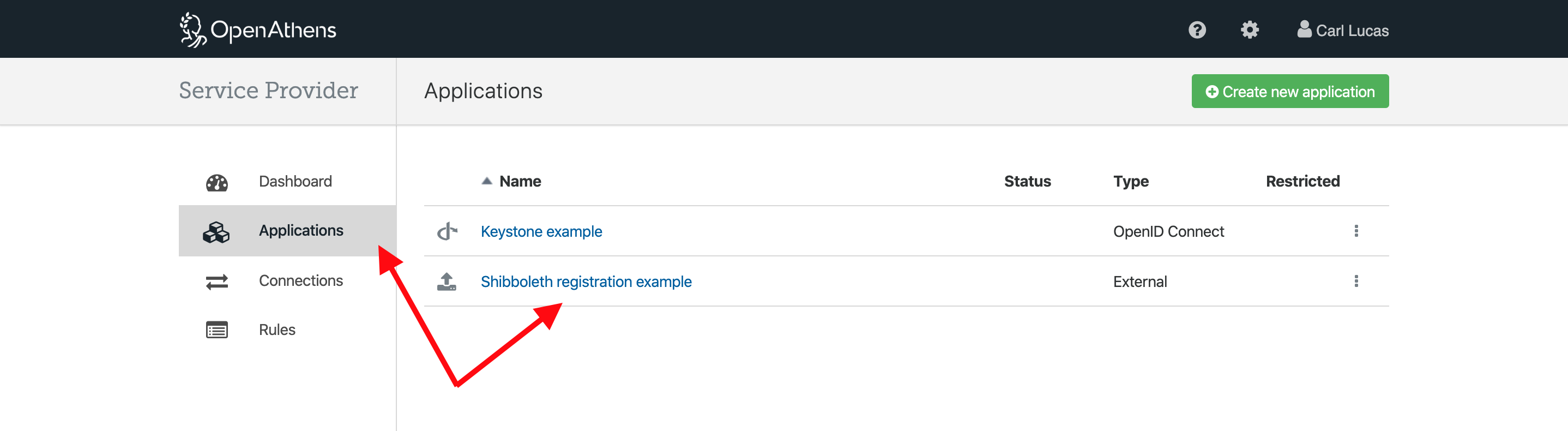Click the OpenAthens logo
Screen dimensions: 1568x431
tap(257, 30)
